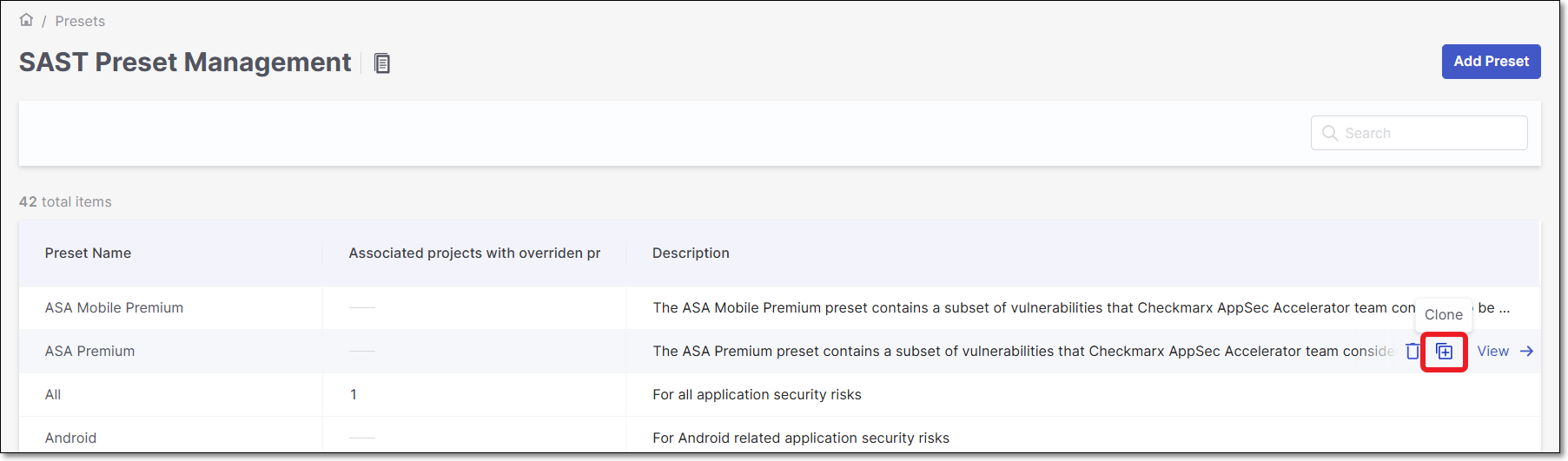1568x461 pixels.
Task: Click the associated projects count for All
Action: click(354, 395)
